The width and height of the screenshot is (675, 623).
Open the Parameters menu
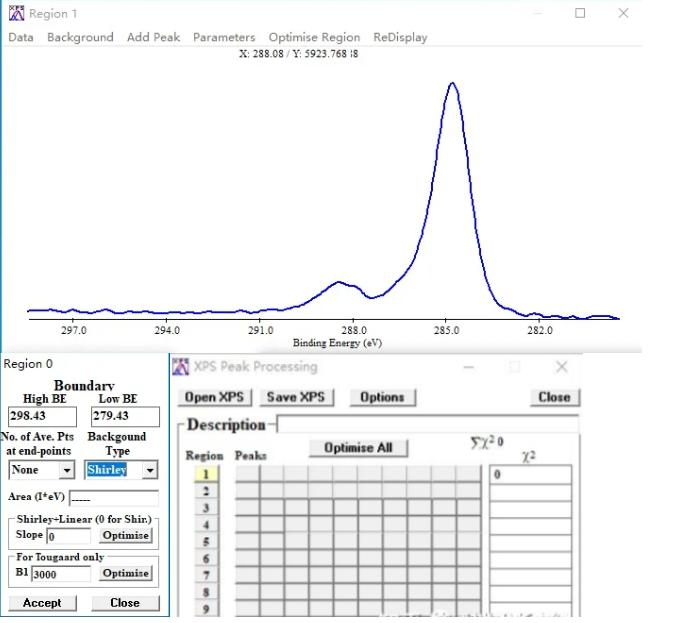click(224, 37)
